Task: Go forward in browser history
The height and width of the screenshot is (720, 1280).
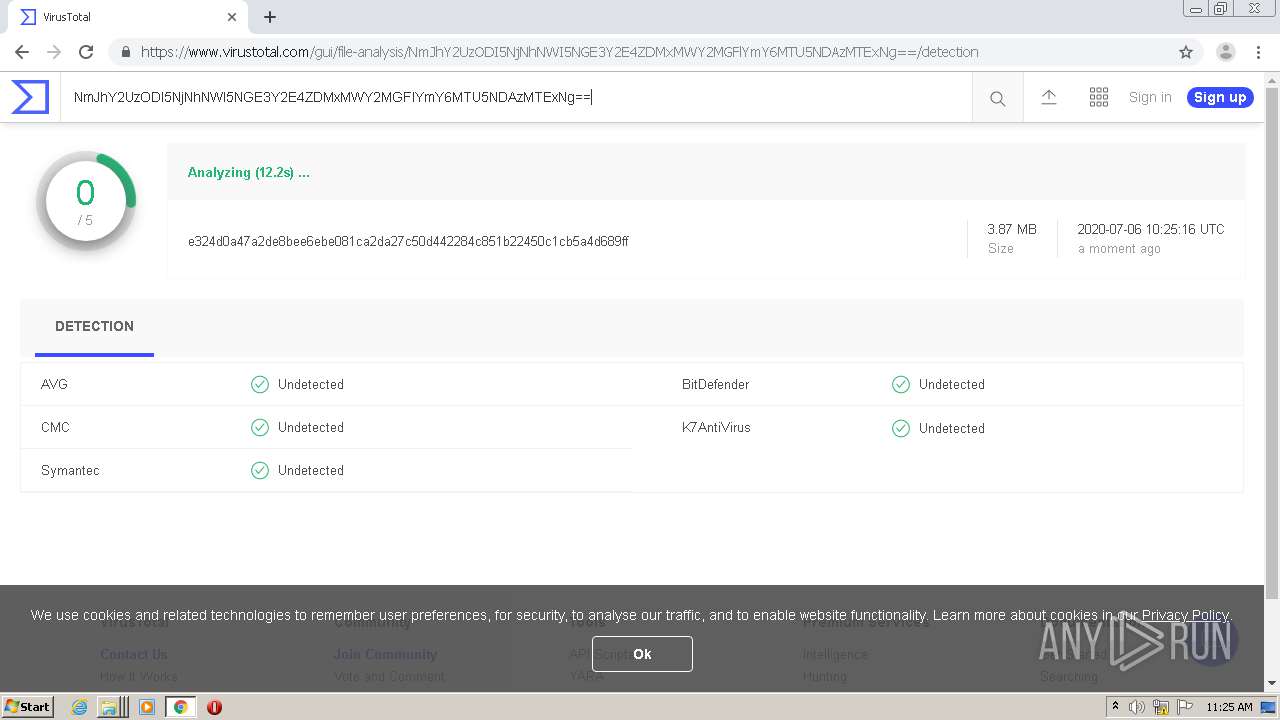Action: tap(54, 52)
